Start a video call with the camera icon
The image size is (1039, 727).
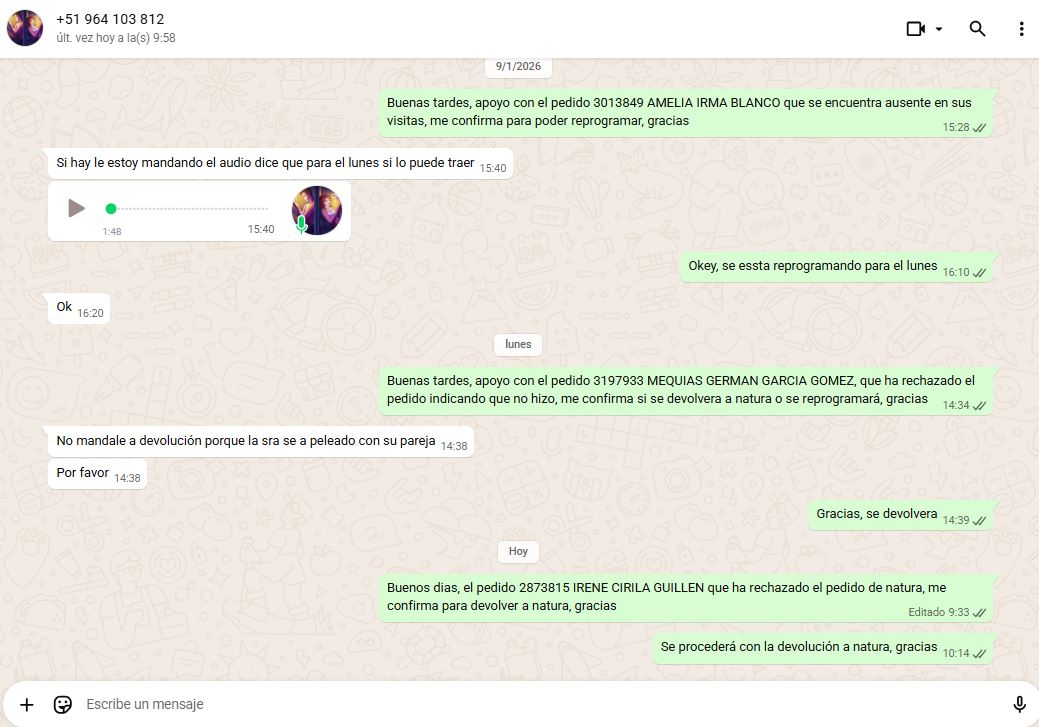(915, 29)
